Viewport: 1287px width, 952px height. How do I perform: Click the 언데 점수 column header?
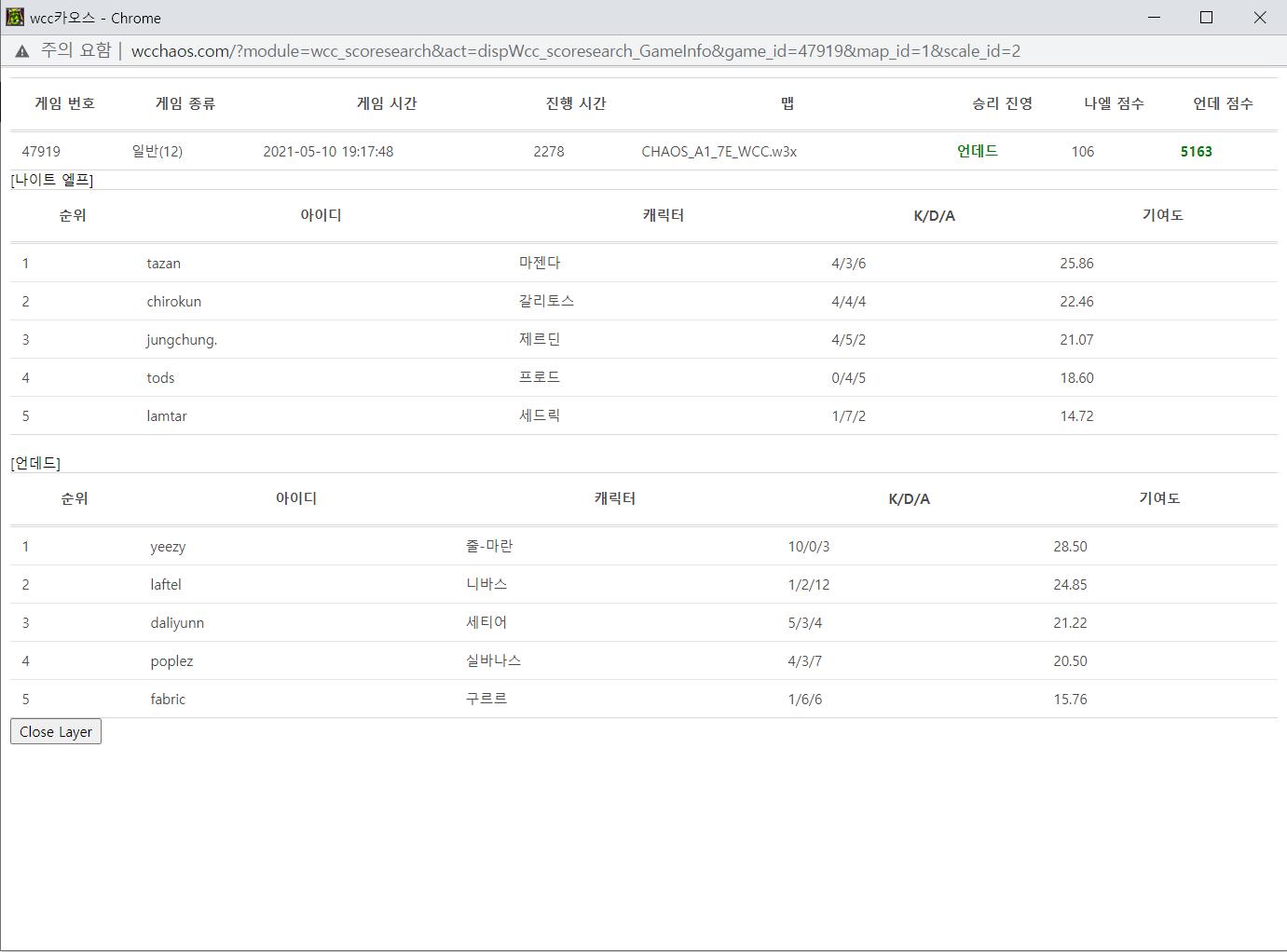click(x=1223, y=103)
